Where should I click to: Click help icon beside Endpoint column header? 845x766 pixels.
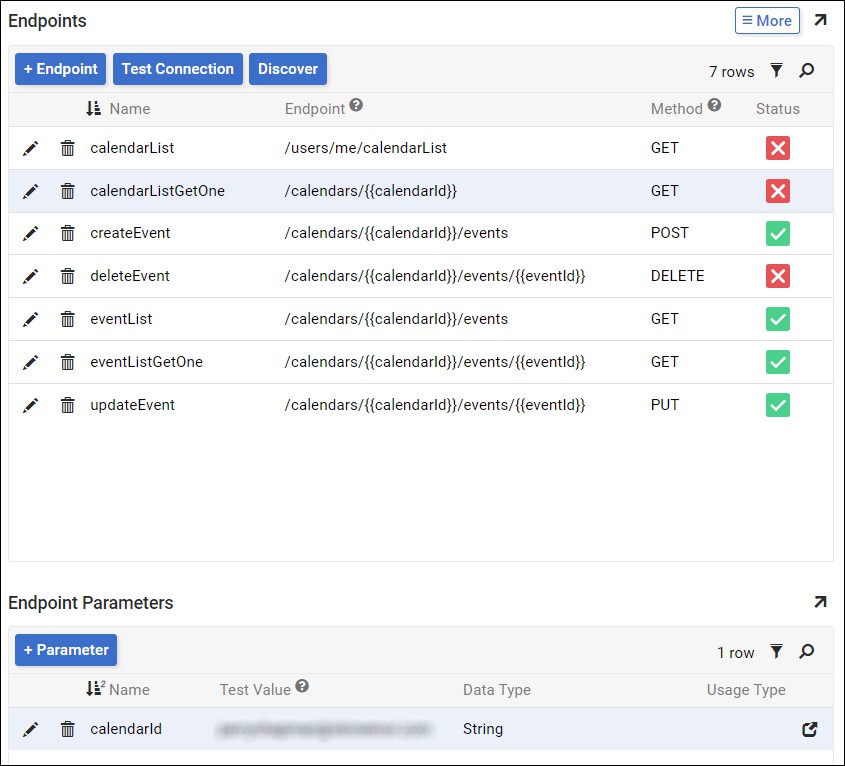[356, 106]
